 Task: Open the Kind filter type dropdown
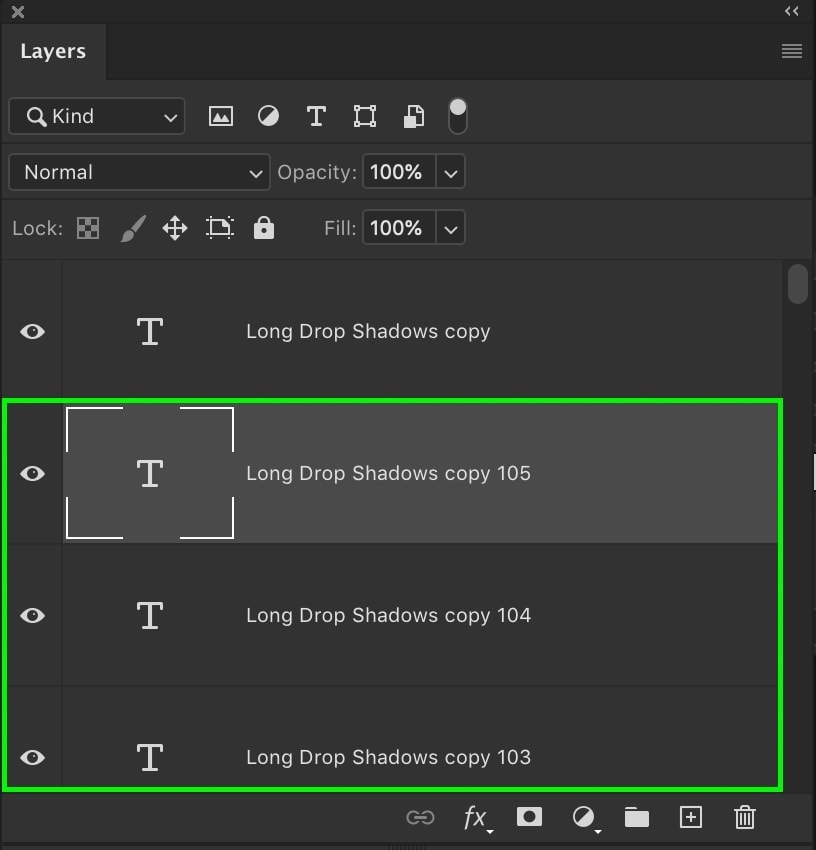point(97,116)
